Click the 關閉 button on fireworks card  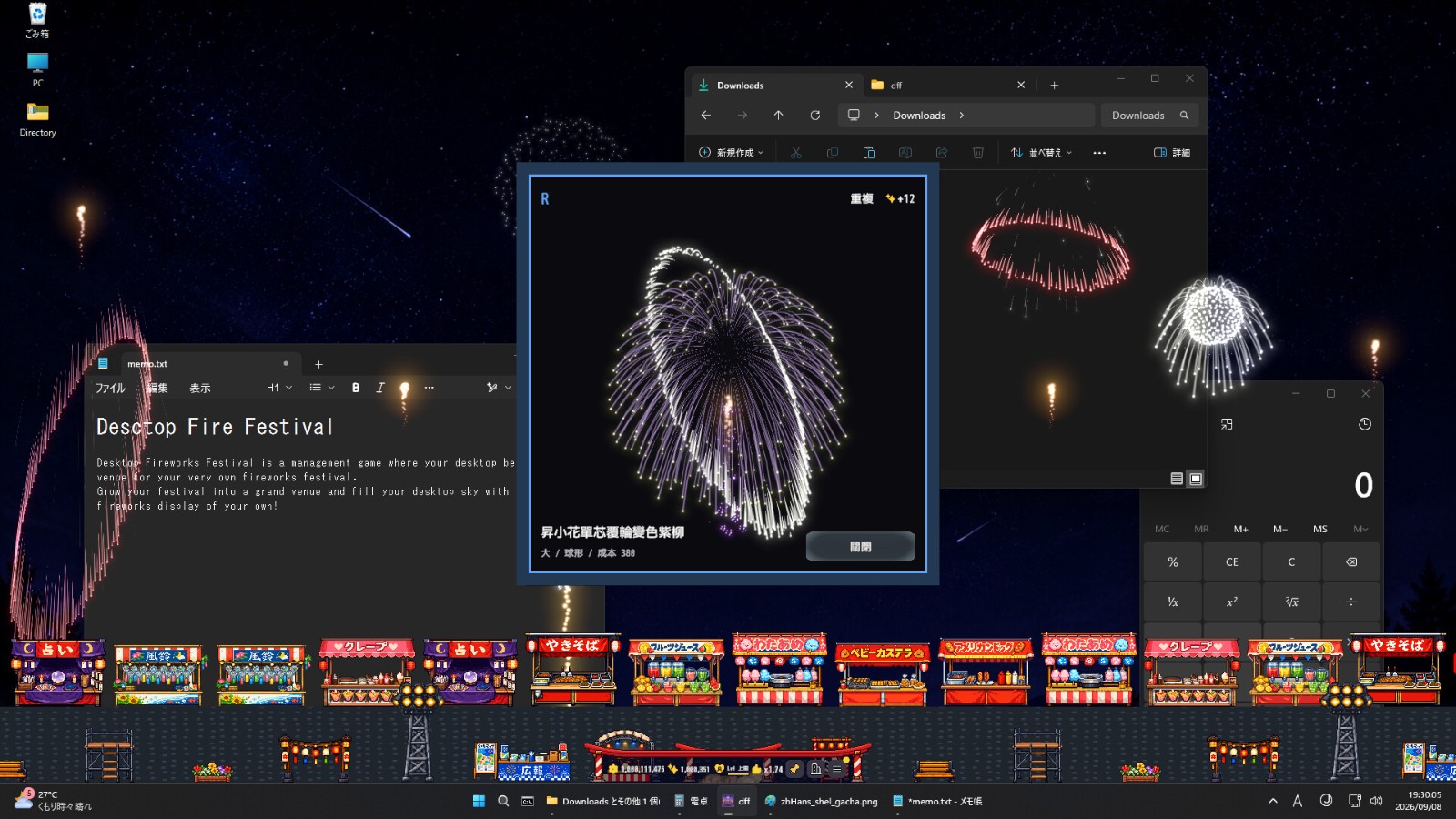[861, 547]
